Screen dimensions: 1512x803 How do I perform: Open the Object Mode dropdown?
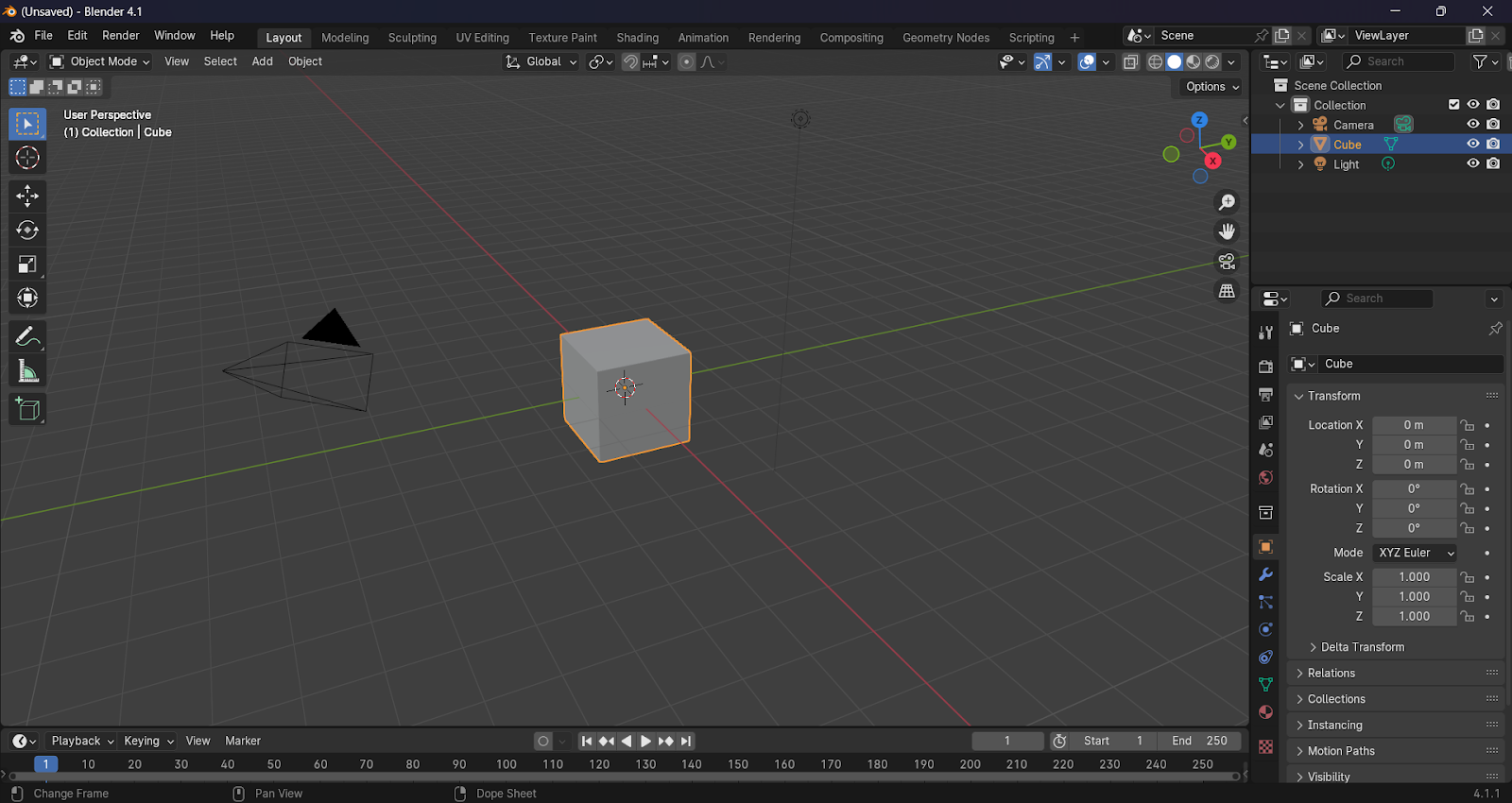[99, 61]
